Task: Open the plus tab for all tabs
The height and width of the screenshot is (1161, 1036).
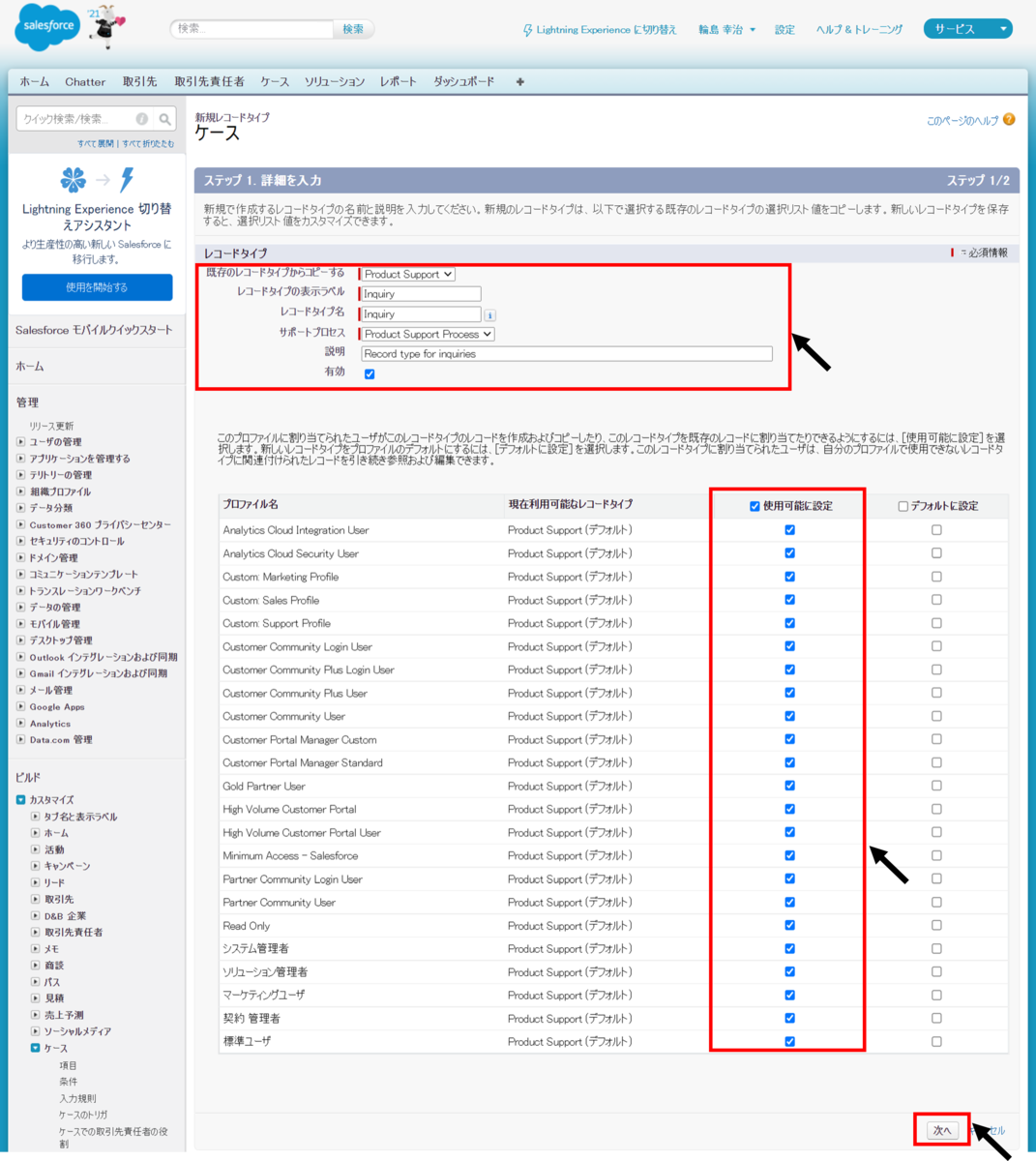Action: (x=519, y=82)
